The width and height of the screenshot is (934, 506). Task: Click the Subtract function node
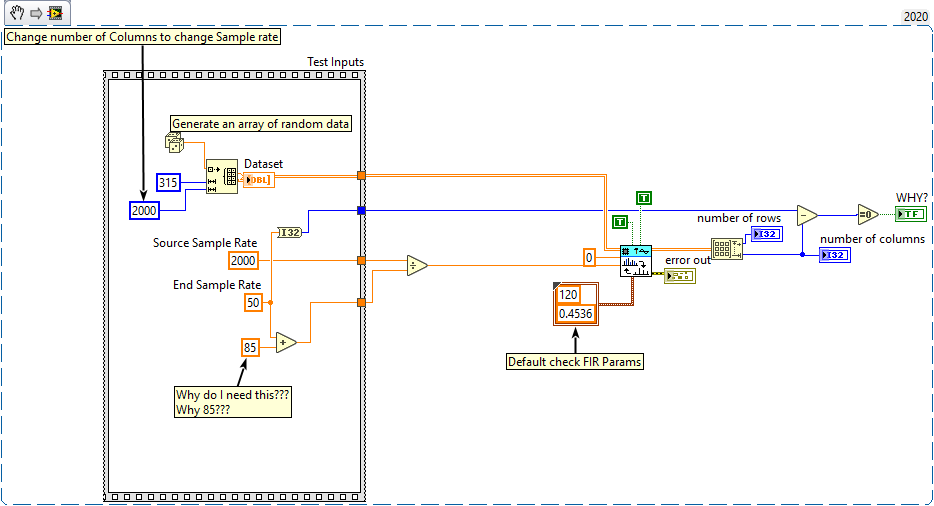tap(807, 214)
